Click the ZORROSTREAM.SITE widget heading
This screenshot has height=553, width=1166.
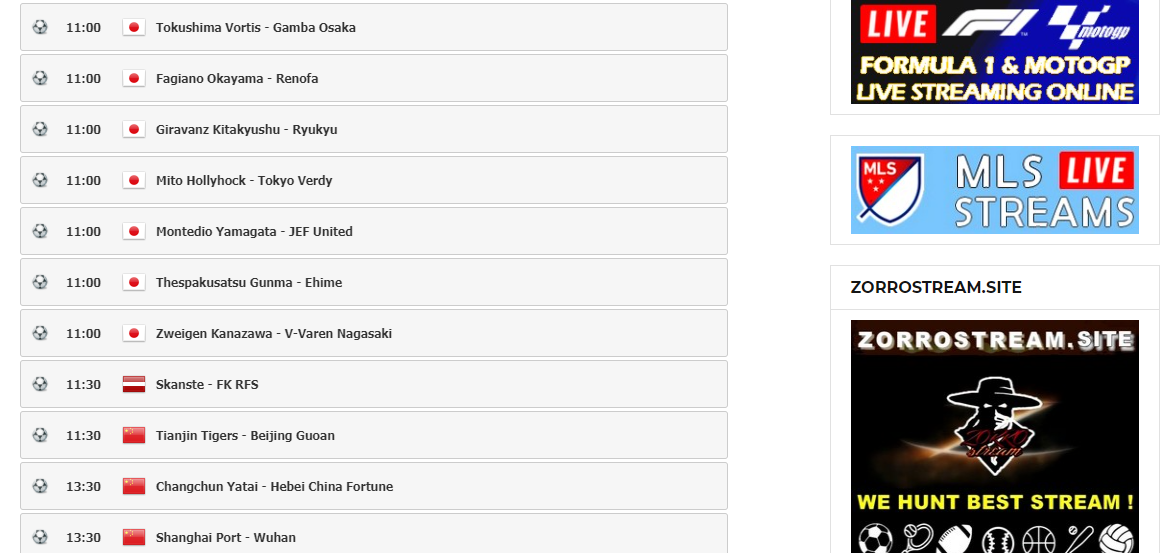936,287
